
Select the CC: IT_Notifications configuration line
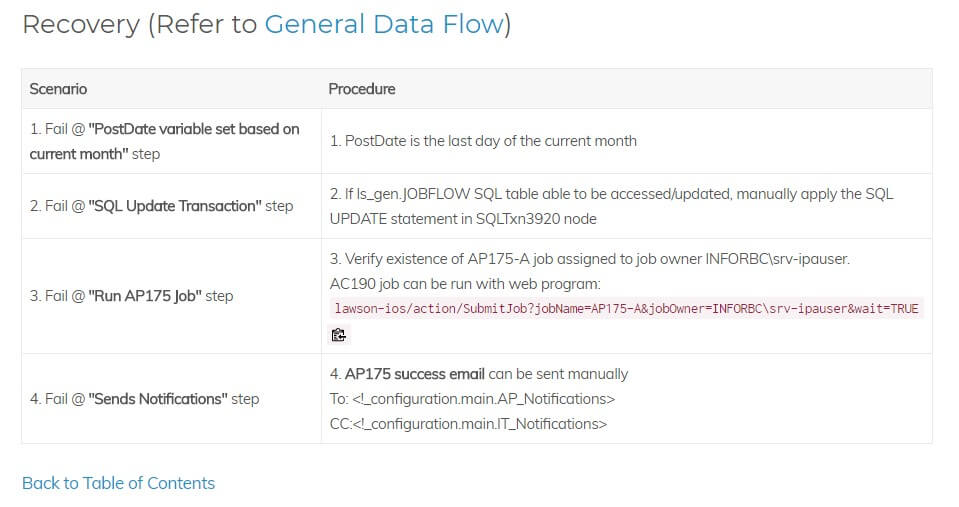(468, 424)
